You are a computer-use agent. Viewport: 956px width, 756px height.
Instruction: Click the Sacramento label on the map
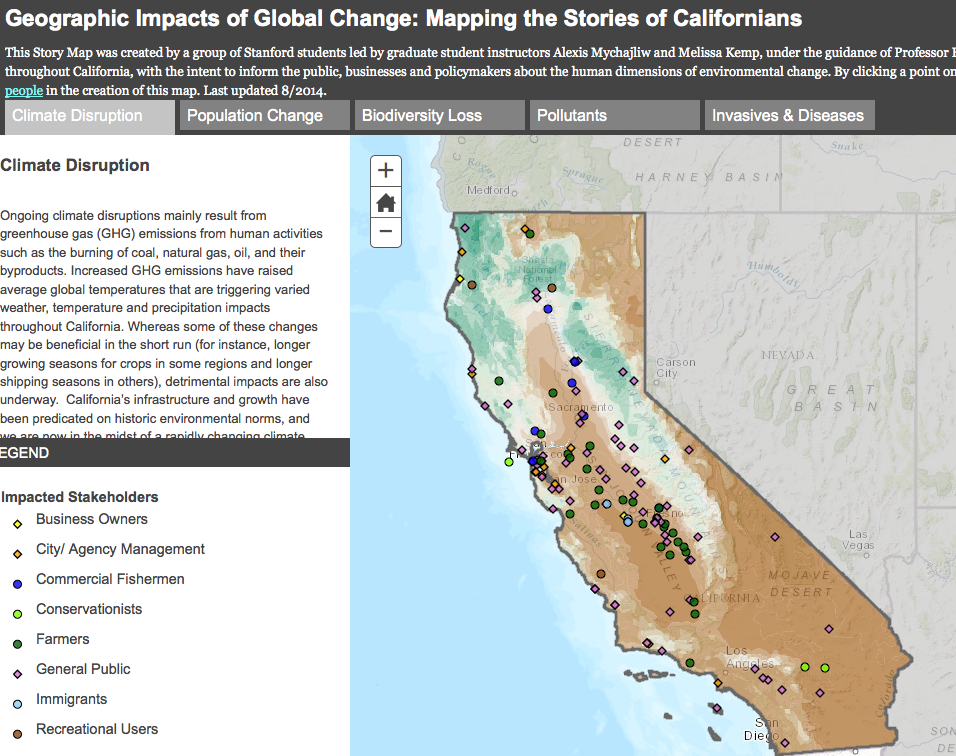click(x=580, y=407)
